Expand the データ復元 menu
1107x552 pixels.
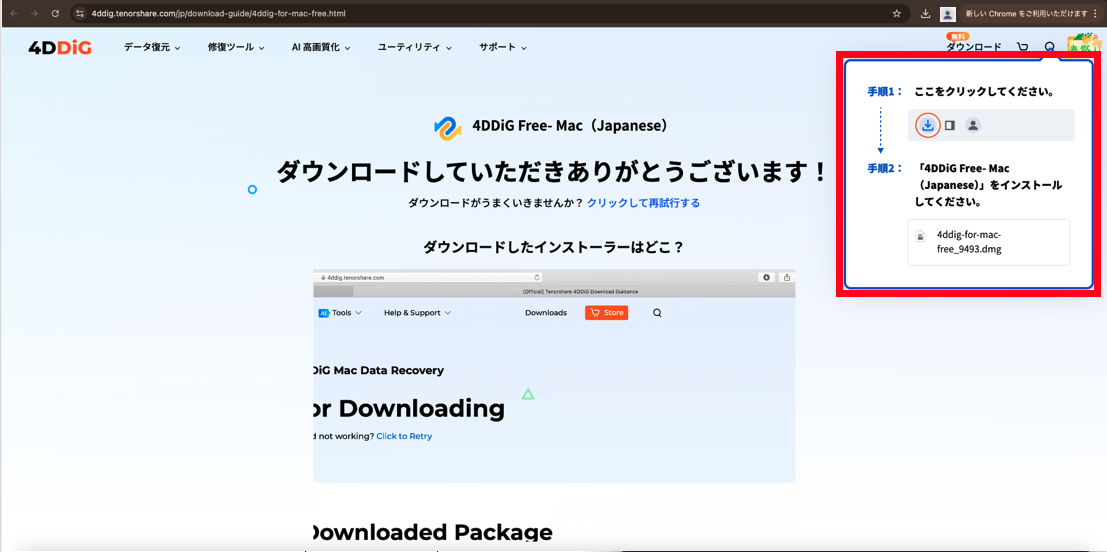point(152,47)
